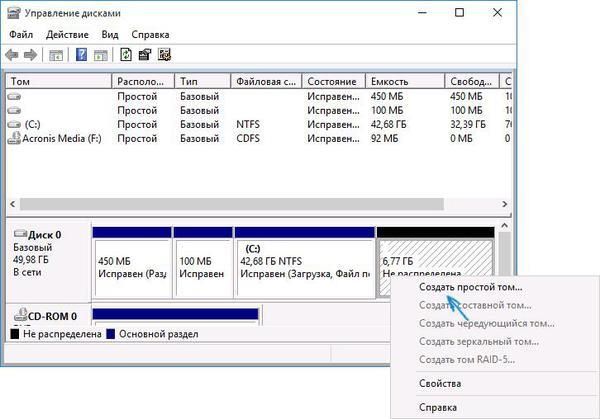The width and height of the screenshot is (600, 419).
Task: Minimize the Disk Management window
Action: click(x=422, y=13)
